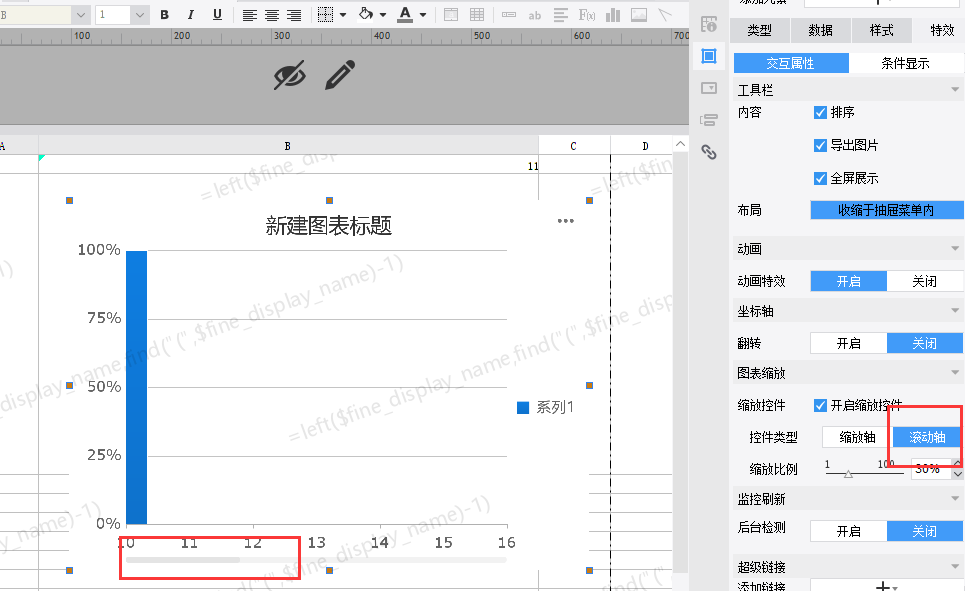Click the 缩放比例 percentage stepper arrows
Screen dimensions: 965x591
[x=958, y=468]
